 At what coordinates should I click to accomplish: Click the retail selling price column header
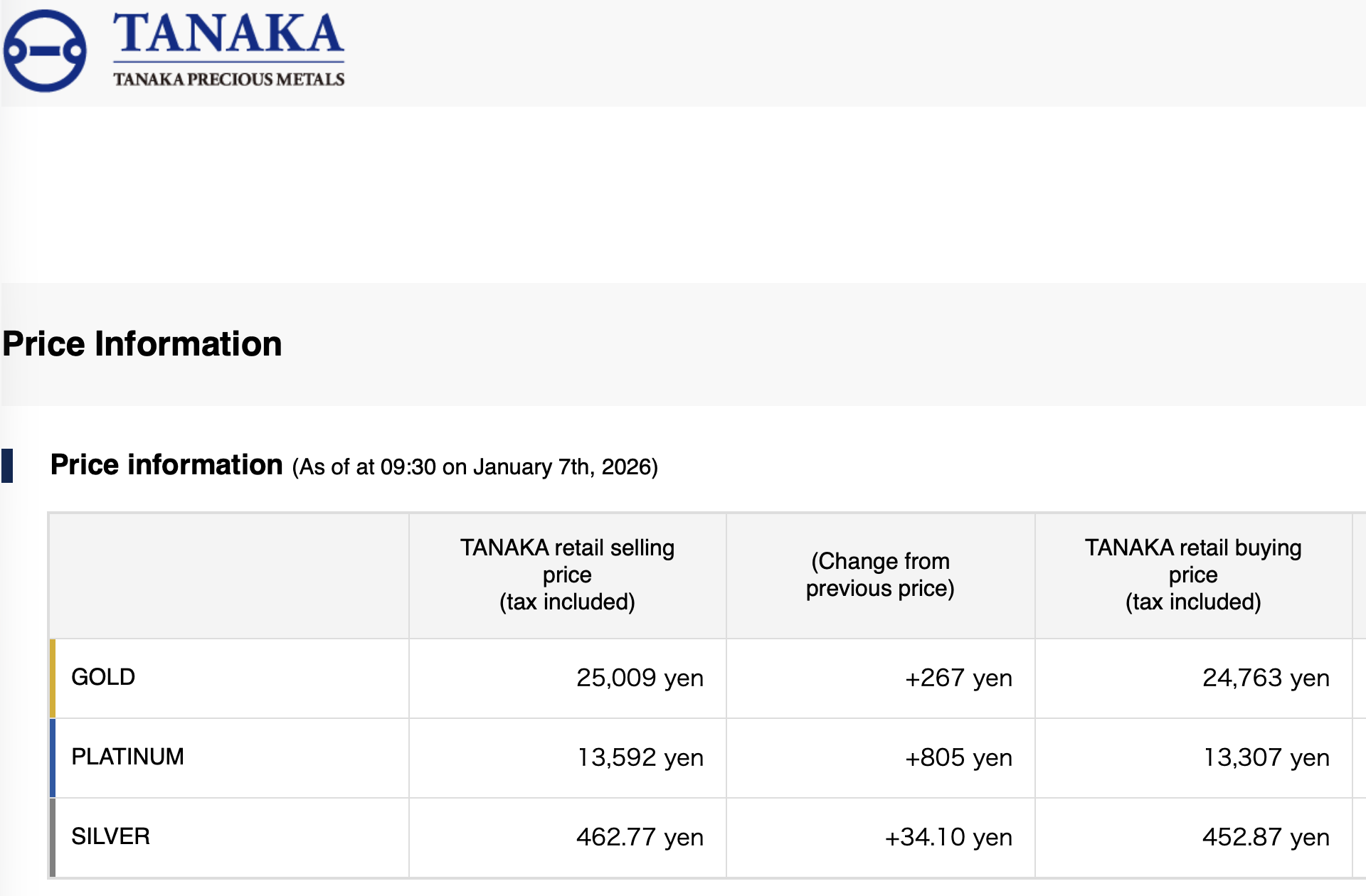click(x=567, y=575)
